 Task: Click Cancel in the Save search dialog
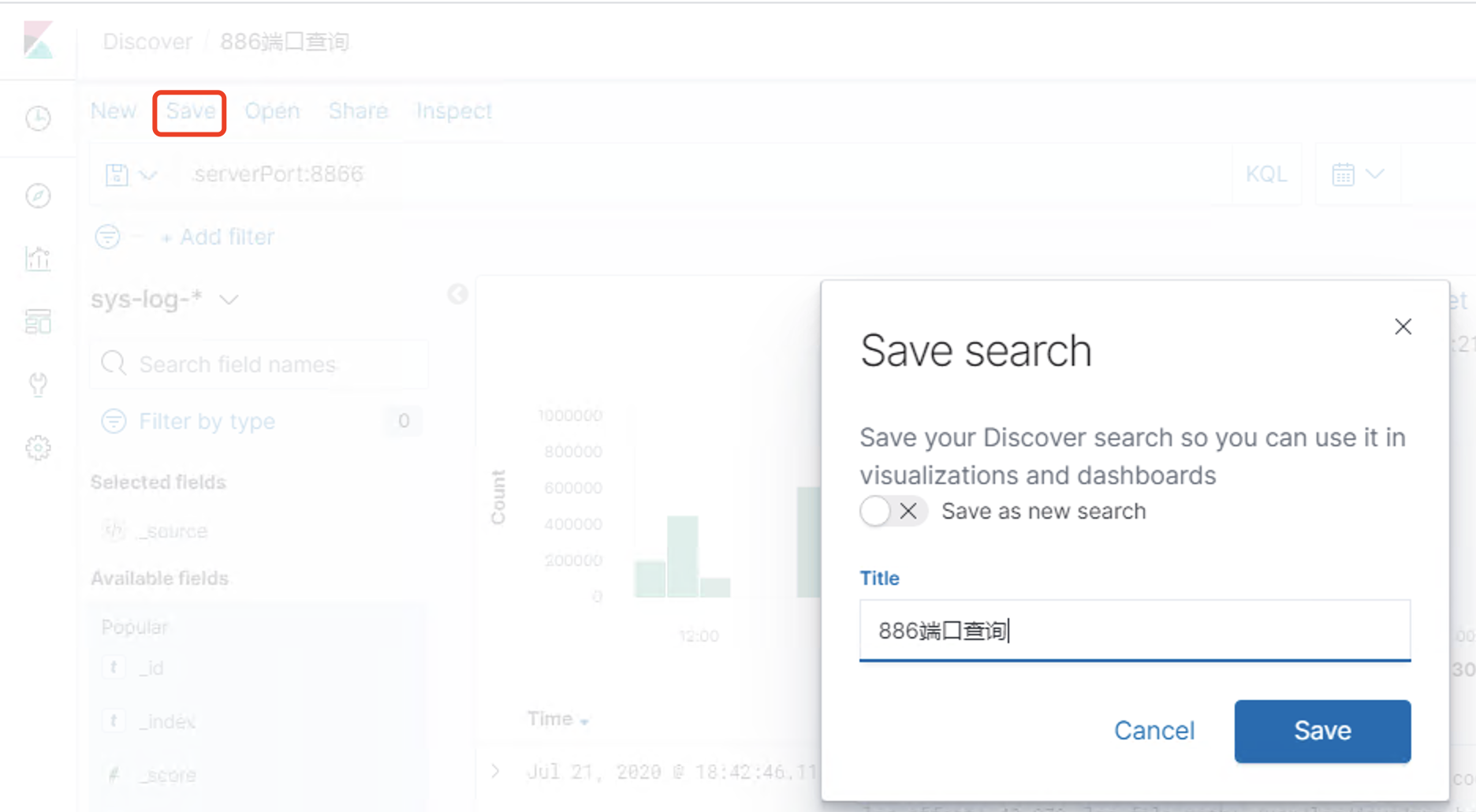[1154, 731]
